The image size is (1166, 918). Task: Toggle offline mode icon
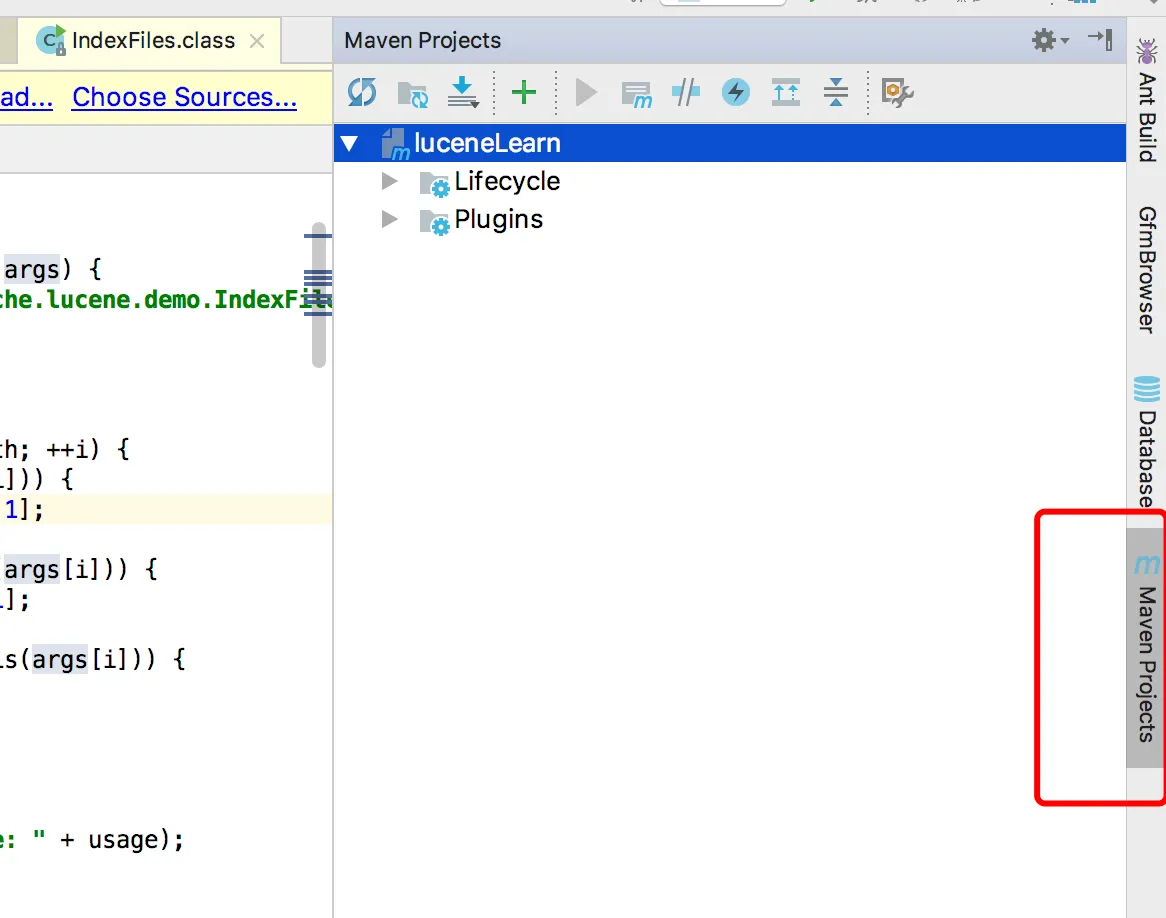(x=686, y=92)
